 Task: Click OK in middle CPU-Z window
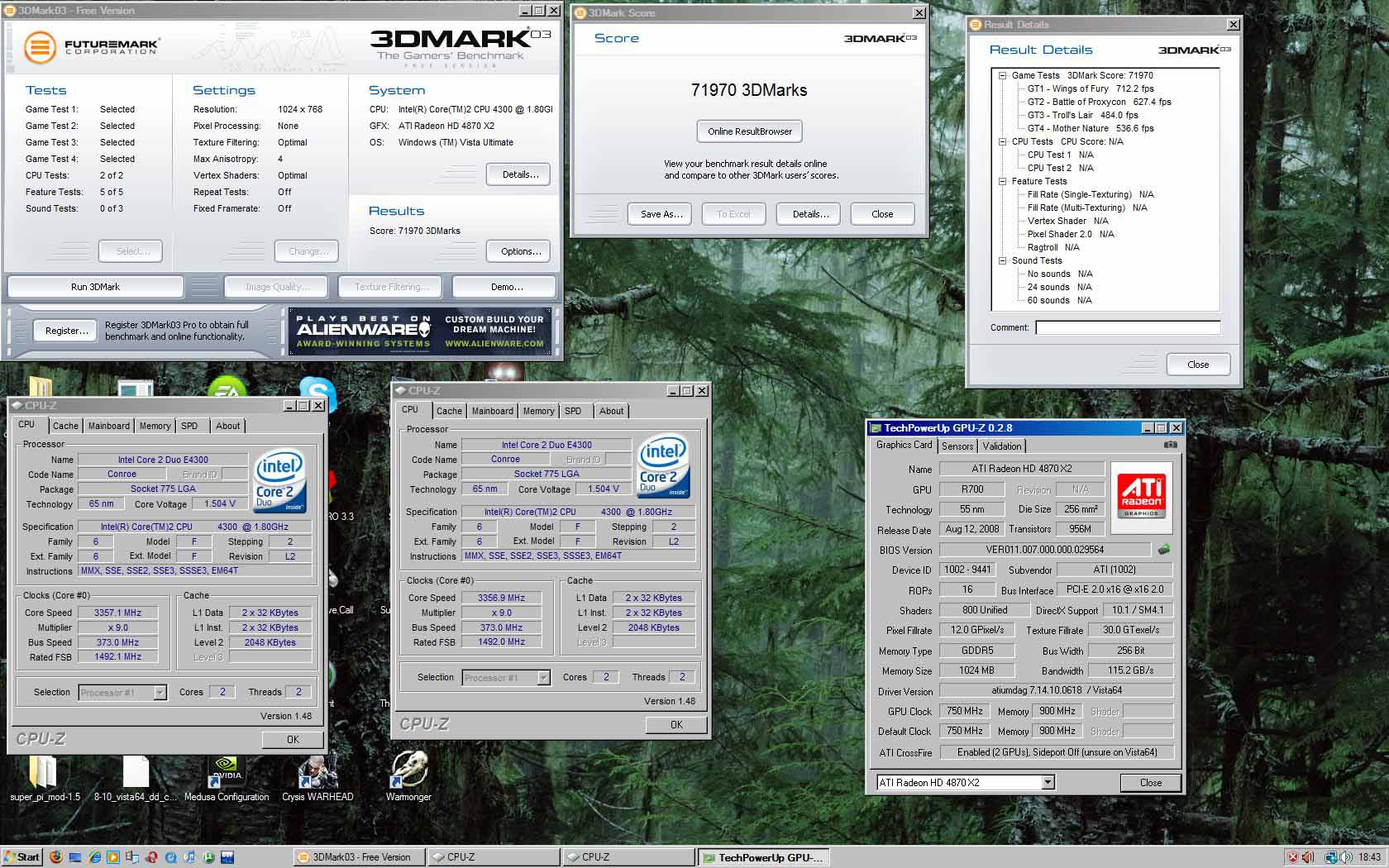[x=676, y=725]
